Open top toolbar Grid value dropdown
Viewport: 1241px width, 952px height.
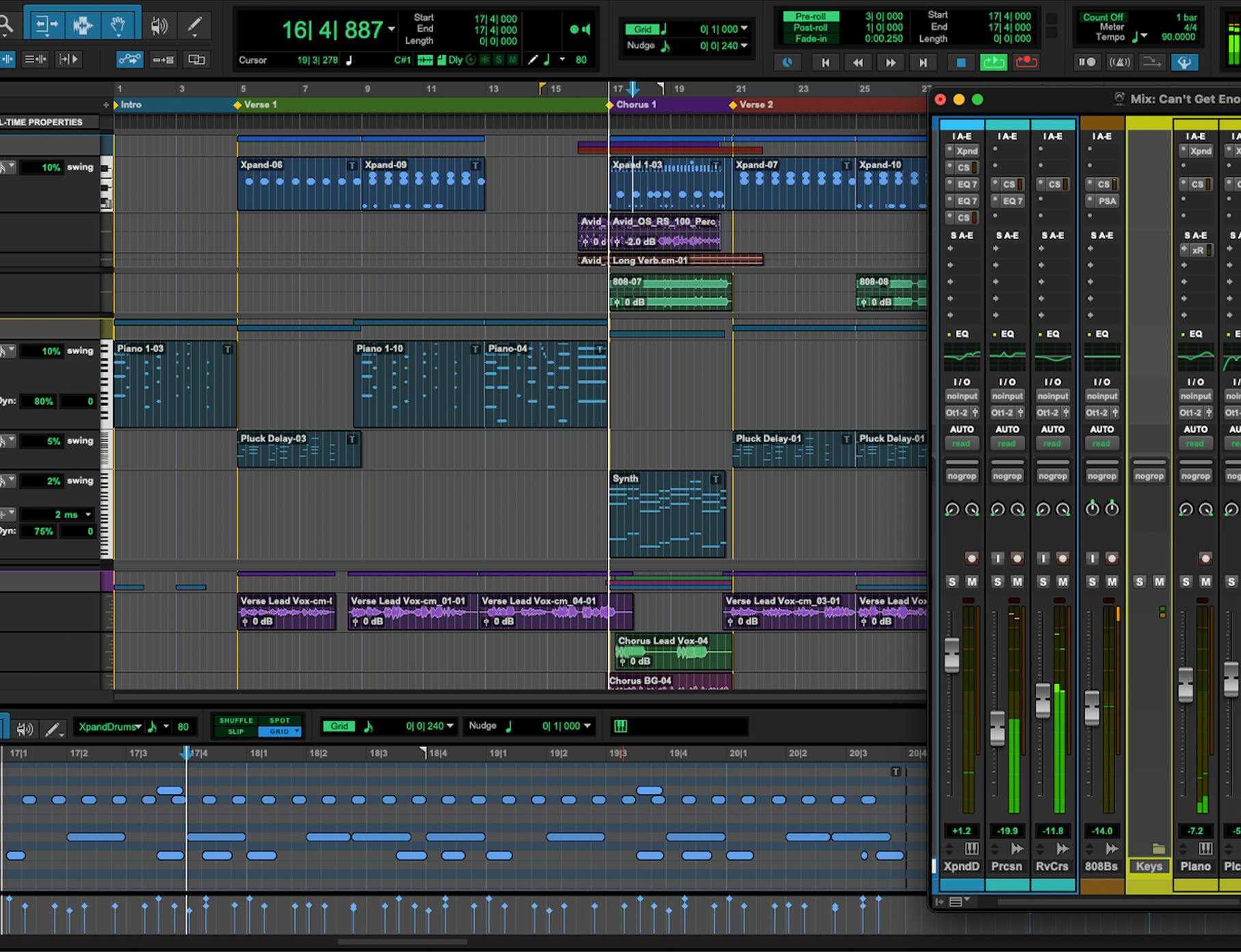tap(744, 29)
